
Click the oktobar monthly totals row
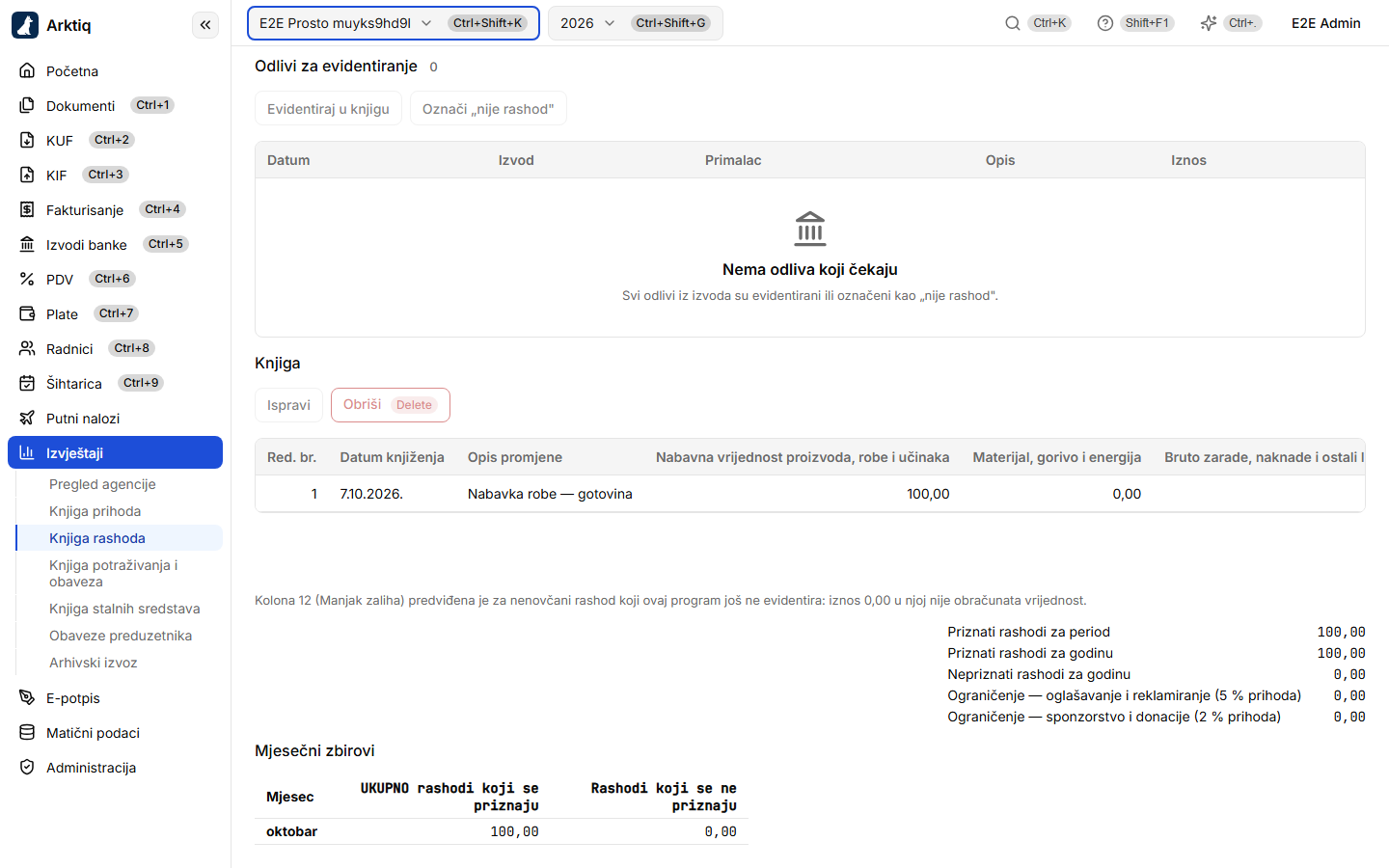click(x=502, y=831)
